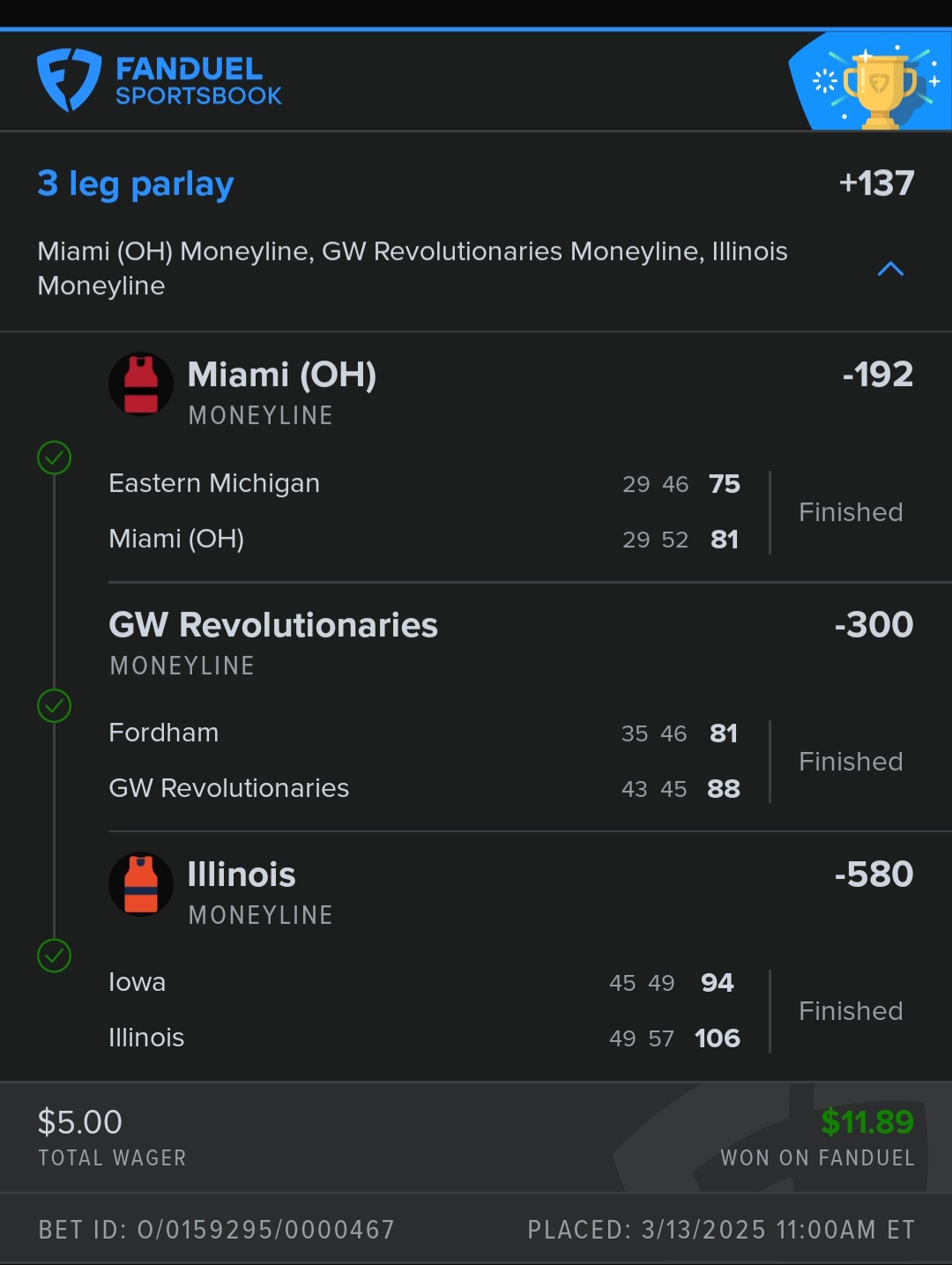Click the +137 parlay odds

876,183
